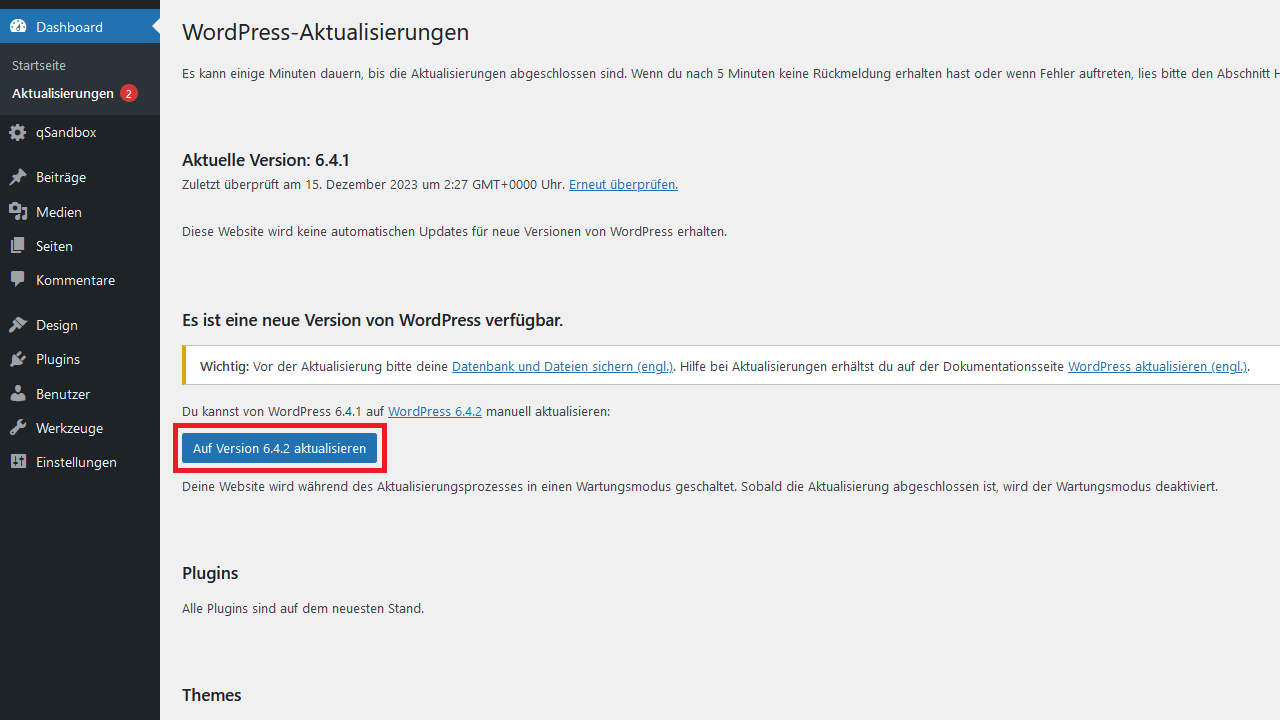Select Aktualisierungen submenu entry
Screen dimensions: 1280x720
[63, 93]
